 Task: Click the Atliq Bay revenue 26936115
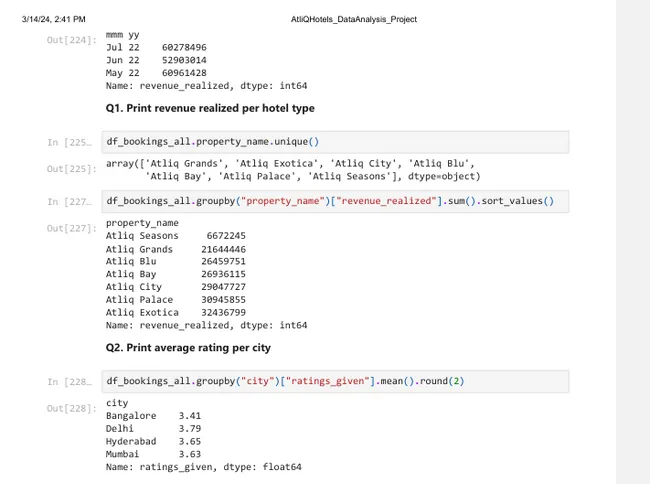click(223, 274)
